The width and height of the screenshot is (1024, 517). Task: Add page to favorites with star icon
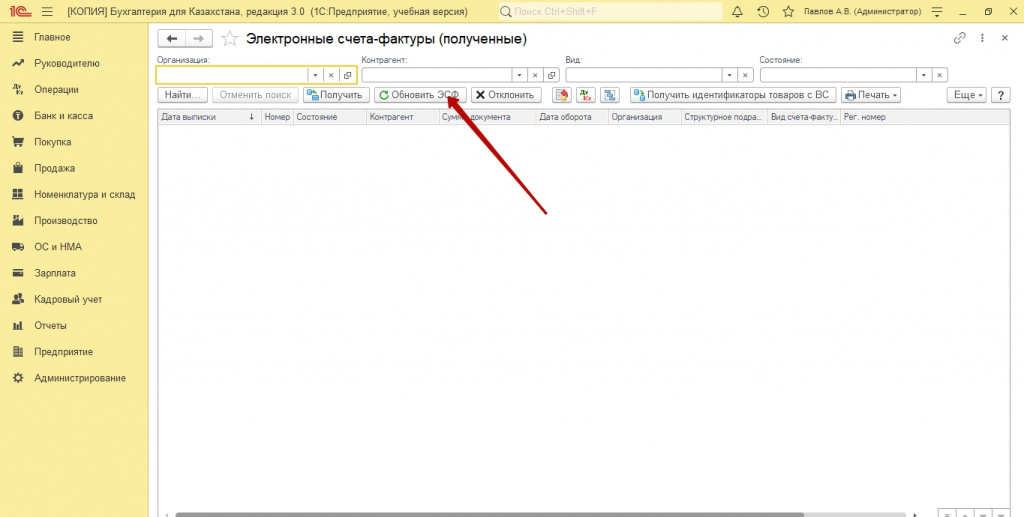[x=230, y=39]
